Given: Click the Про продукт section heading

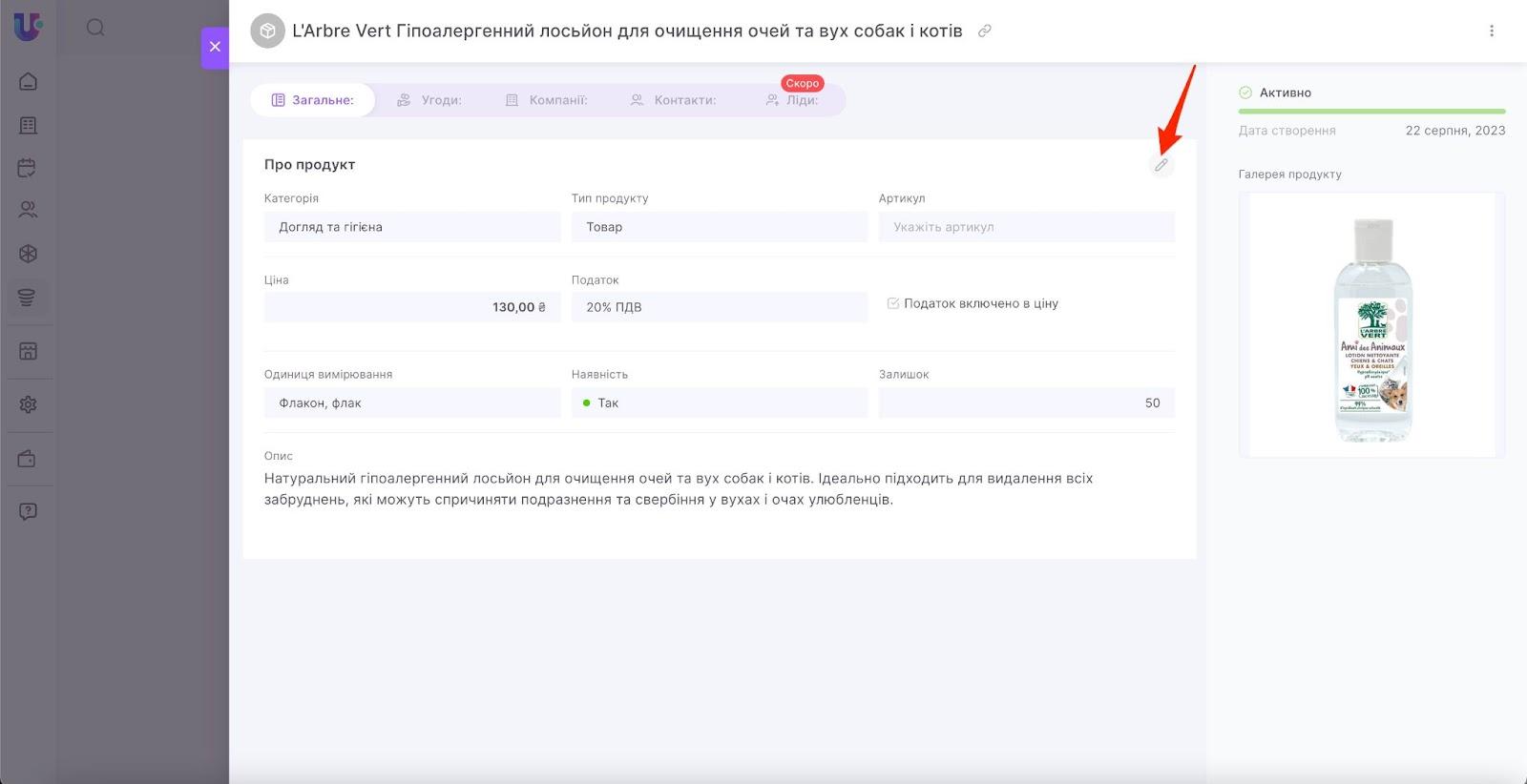Looking at the screenshot, I should [x=309, y=164].
